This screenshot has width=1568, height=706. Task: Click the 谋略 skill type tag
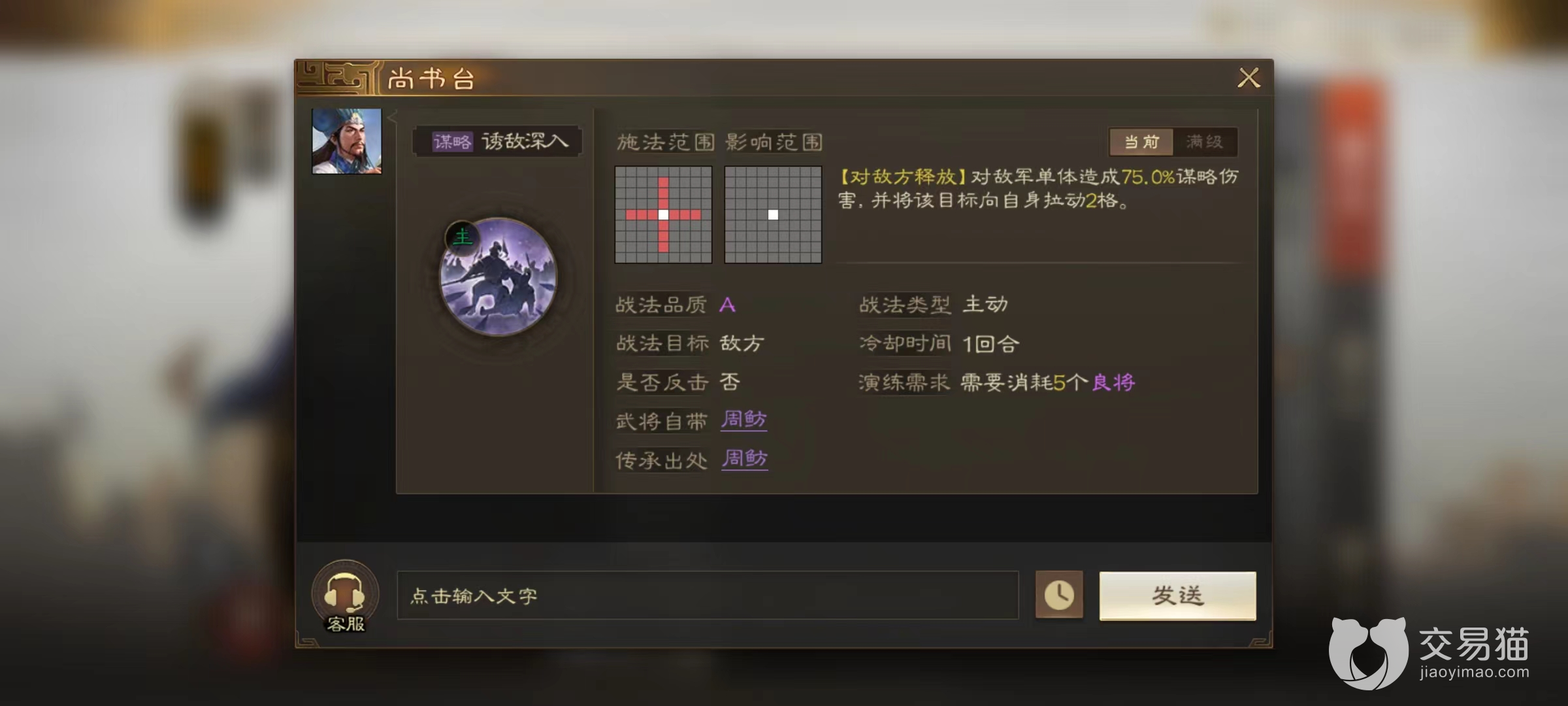pyautogui.click(x=452, y=142)
